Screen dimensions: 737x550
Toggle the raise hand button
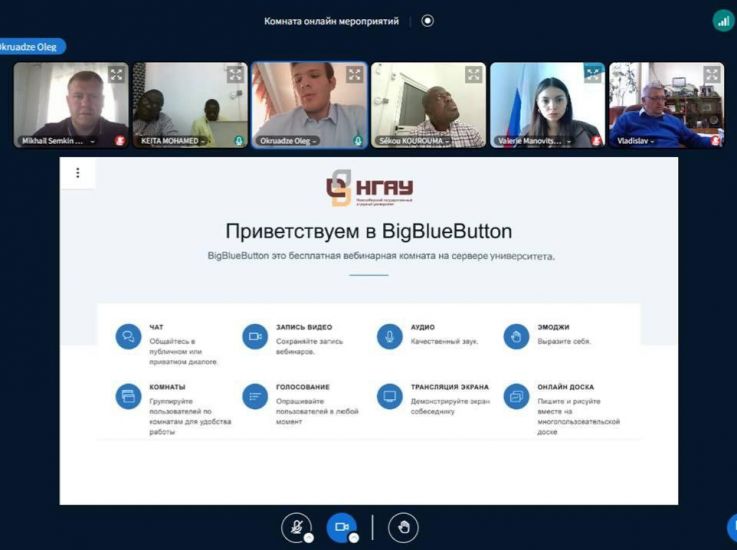(403, 527)
